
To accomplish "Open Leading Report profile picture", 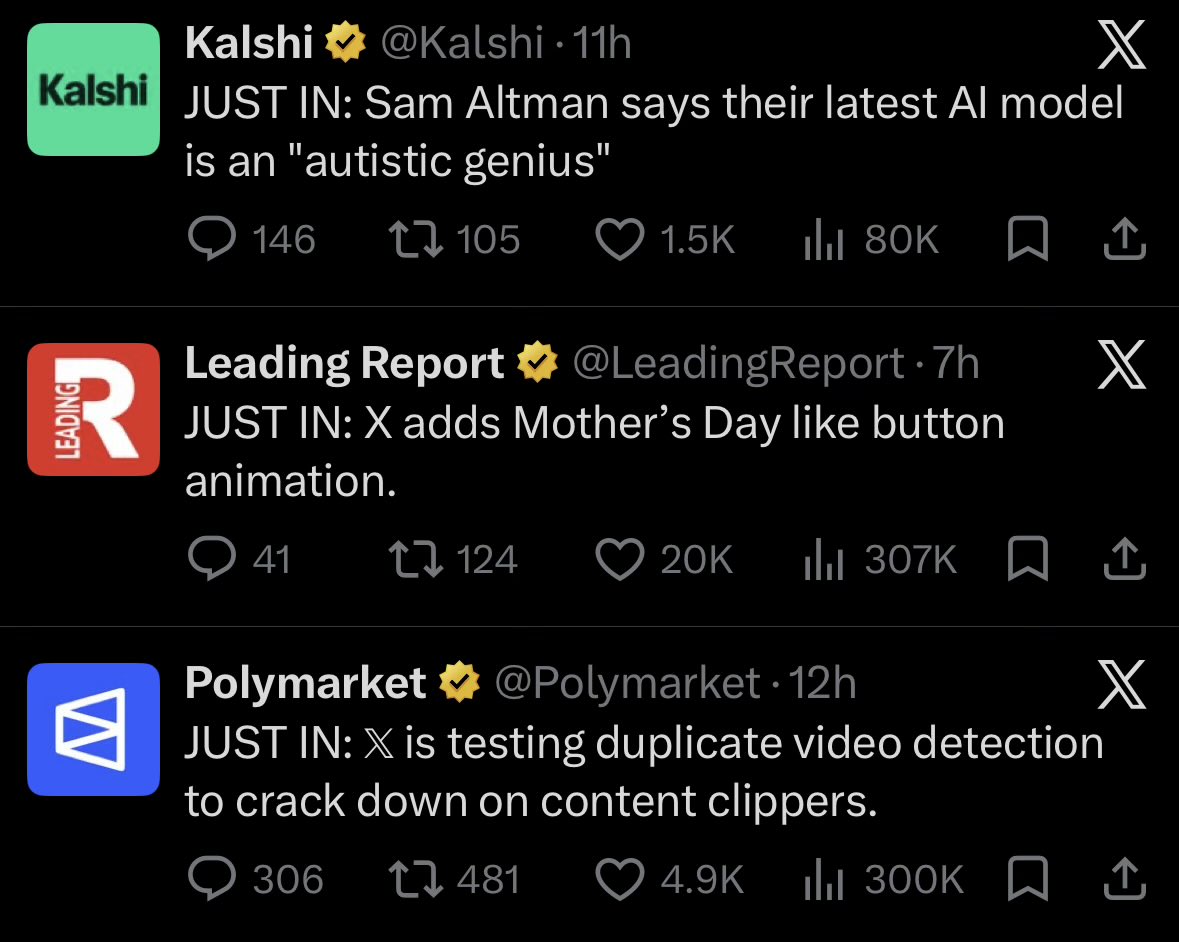I will 93,409.
